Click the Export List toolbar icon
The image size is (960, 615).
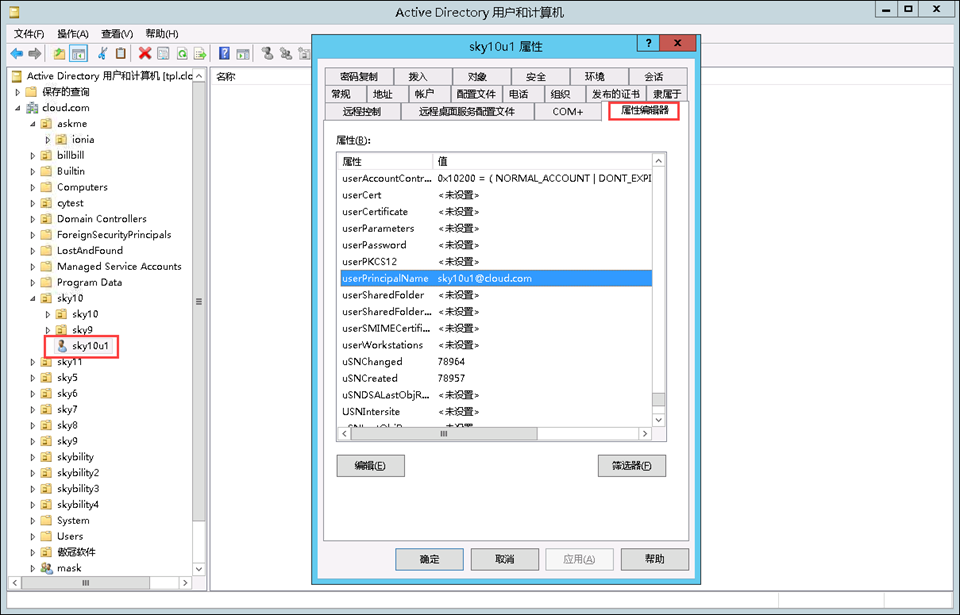coord(200,53)
